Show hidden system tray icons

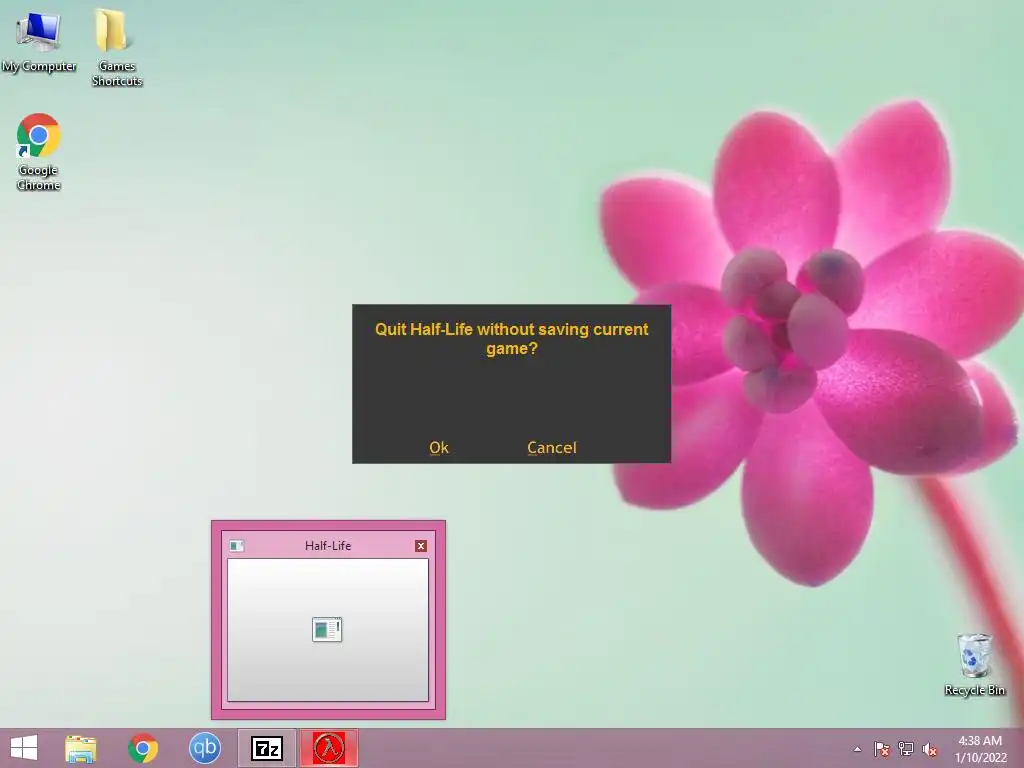(x=857, y=749)
